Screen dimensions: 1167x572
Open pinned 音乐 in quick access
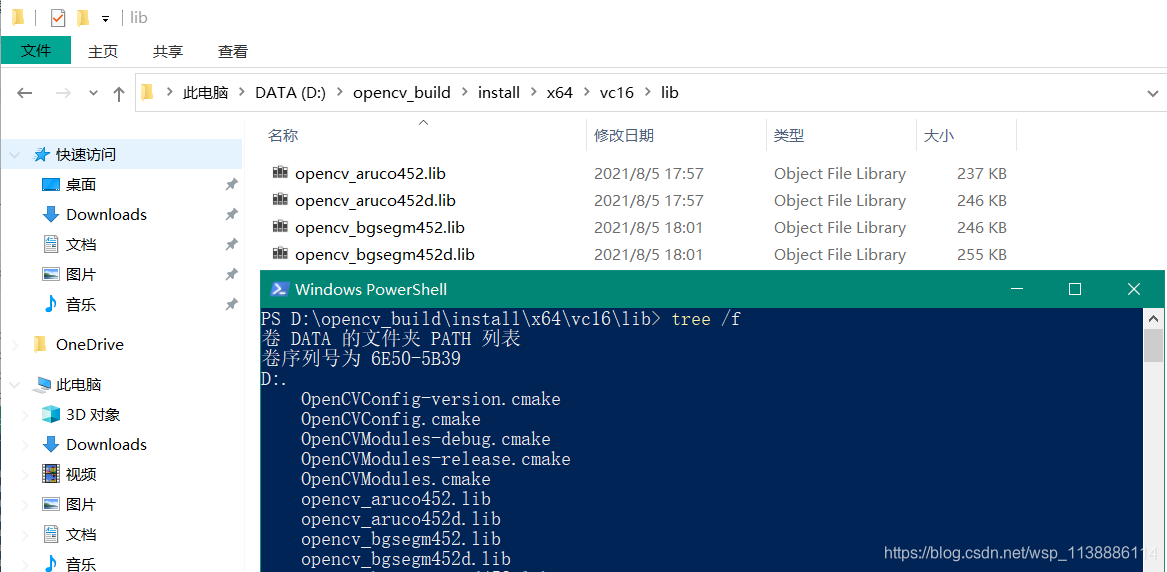point(80,304)
